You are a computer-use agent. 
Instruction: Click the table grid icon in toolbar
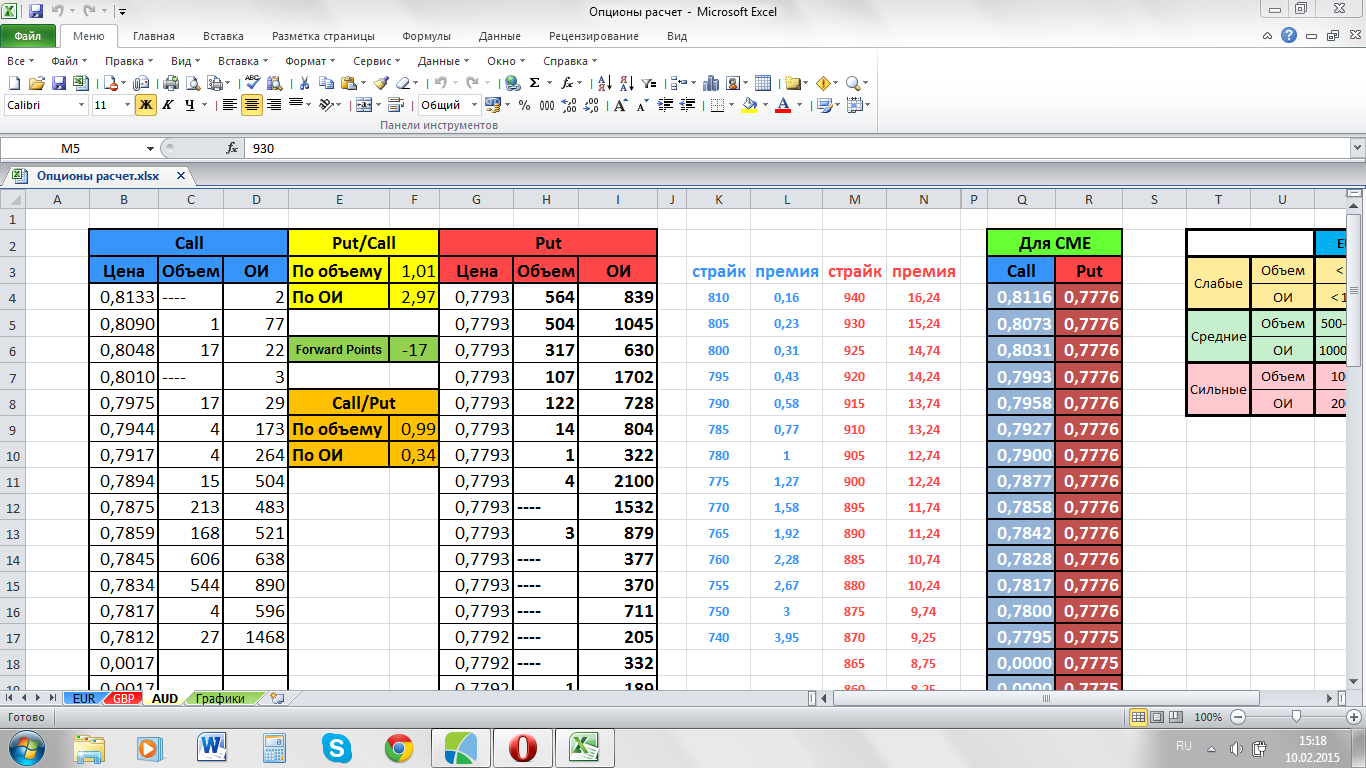point(762,83)
